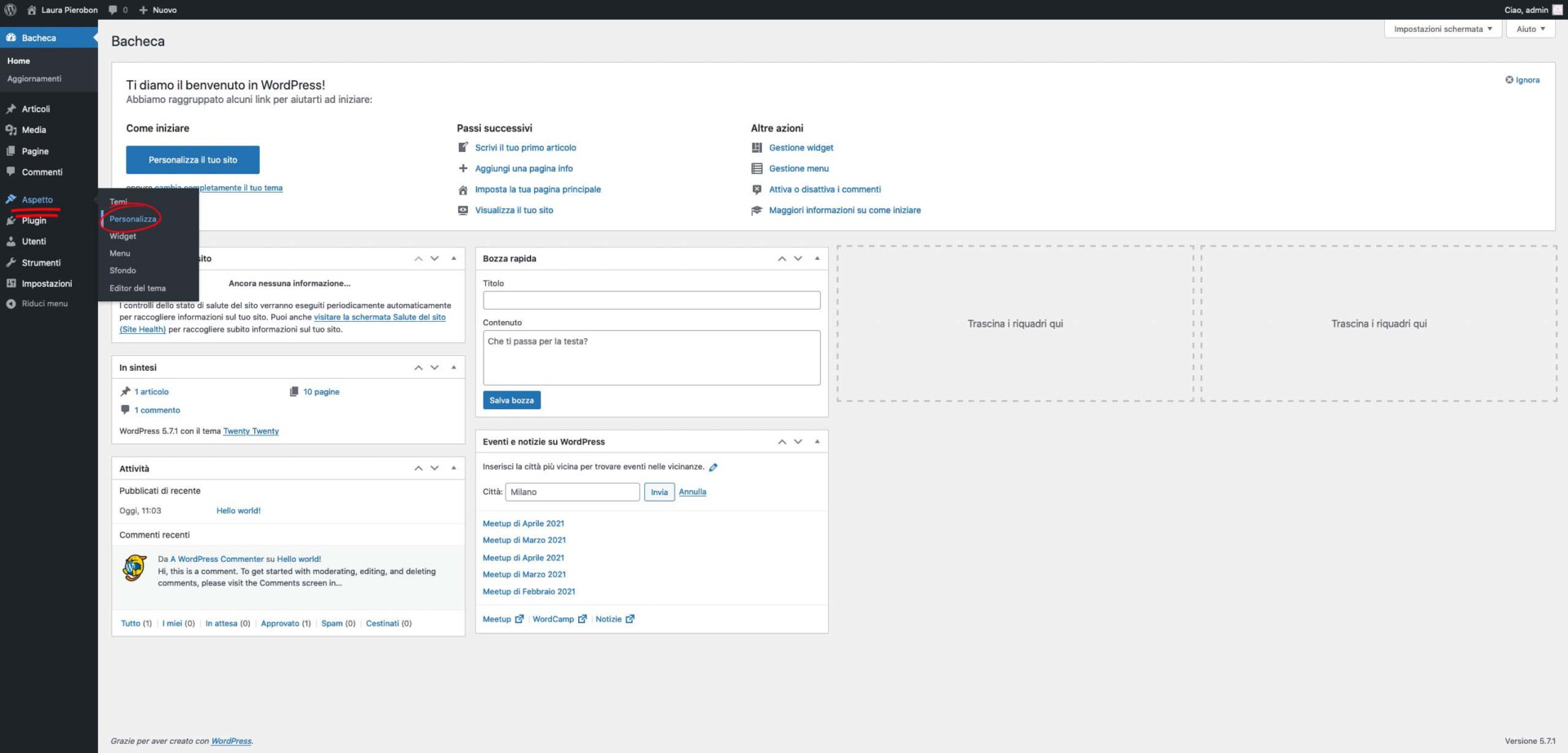Screen dimensions: 1568x753
Task: Open the Strumenti wrench icon
Action: 11,263
